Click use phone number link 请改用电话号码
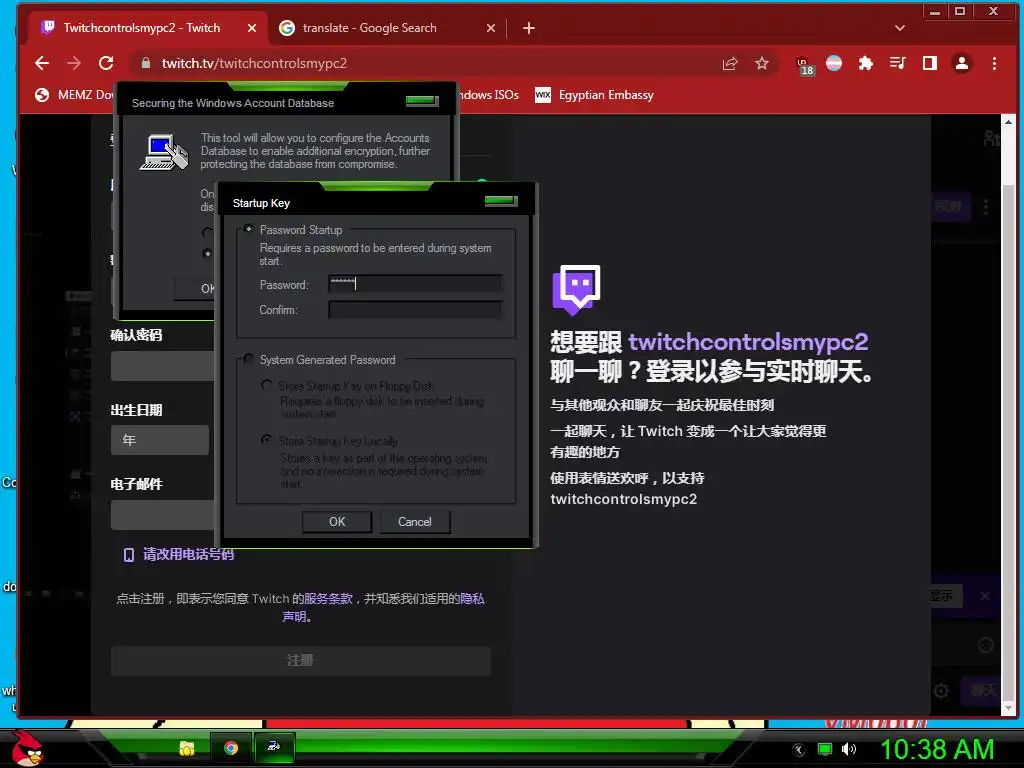Viewport: 1024px width, 768px height. [x=179, y=554]
